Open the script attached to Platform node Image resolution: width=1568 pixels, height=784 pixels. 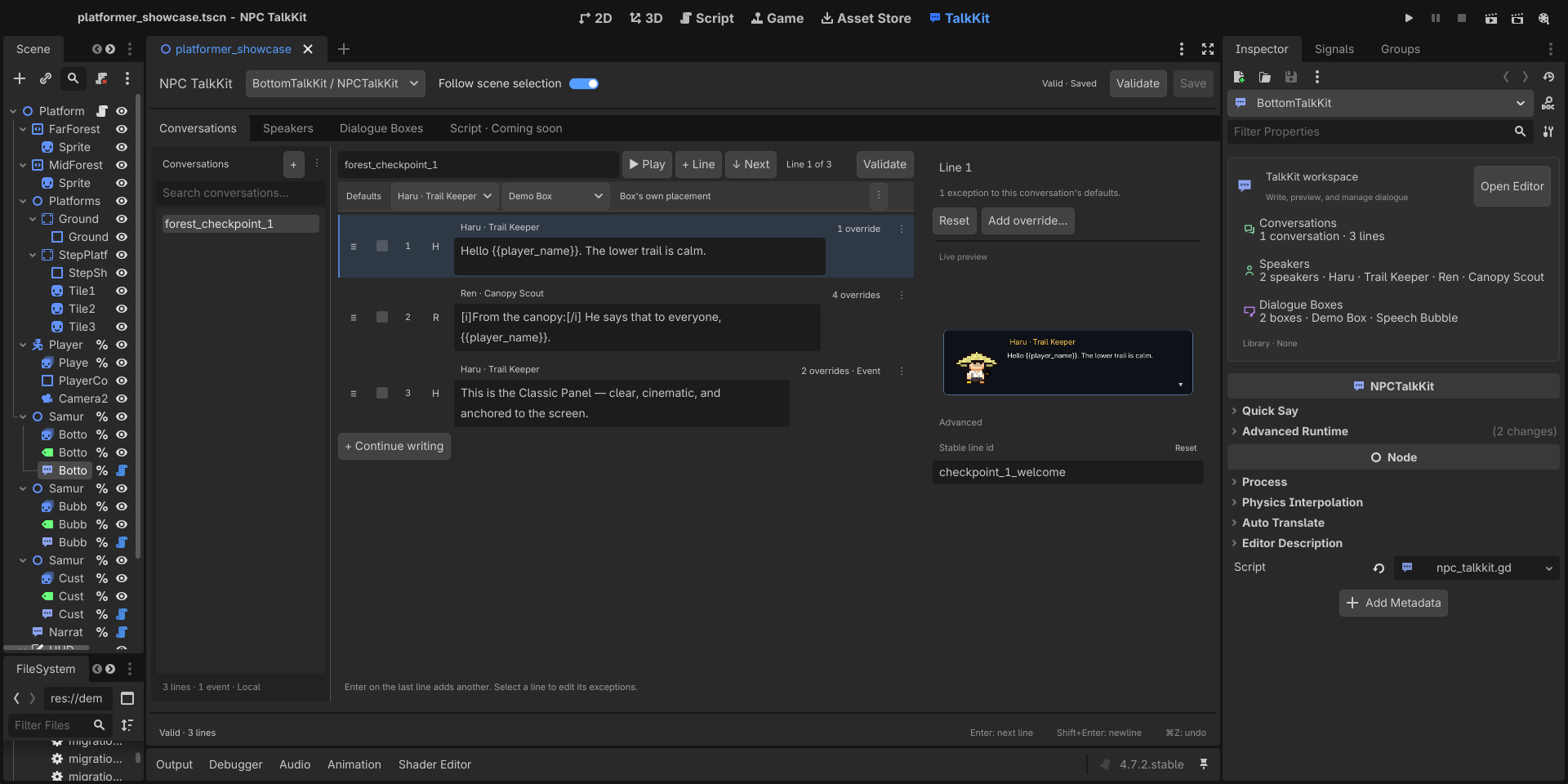(102, 111)
